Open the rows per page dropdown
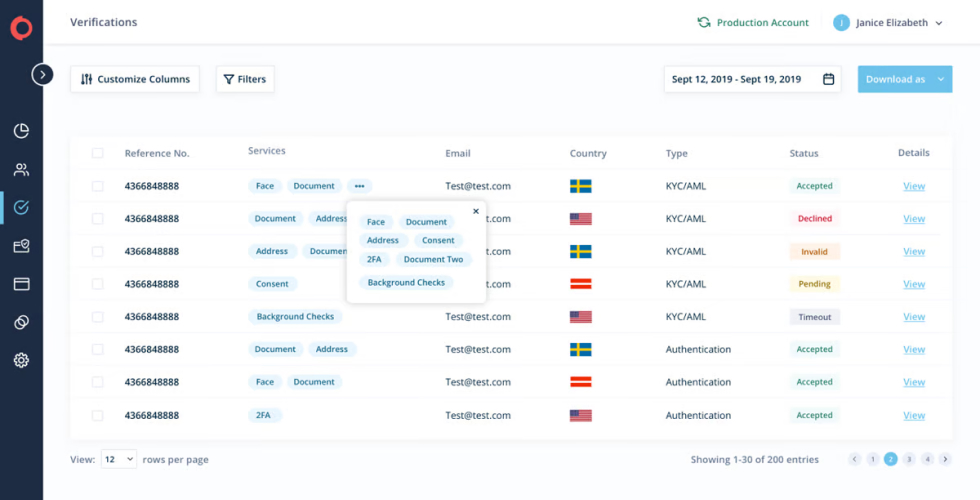The height and width of the screenshot is (500, 980). coord(119,459)
